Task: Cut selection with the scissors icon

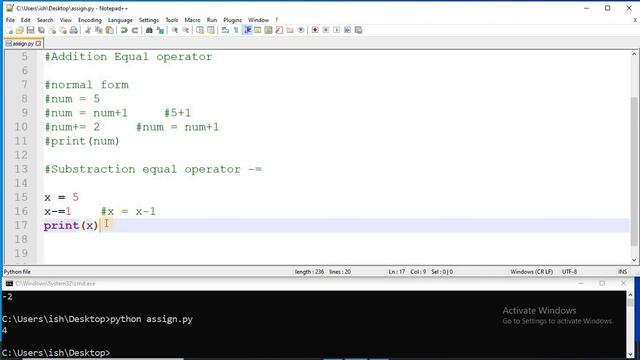Action: 88,30
